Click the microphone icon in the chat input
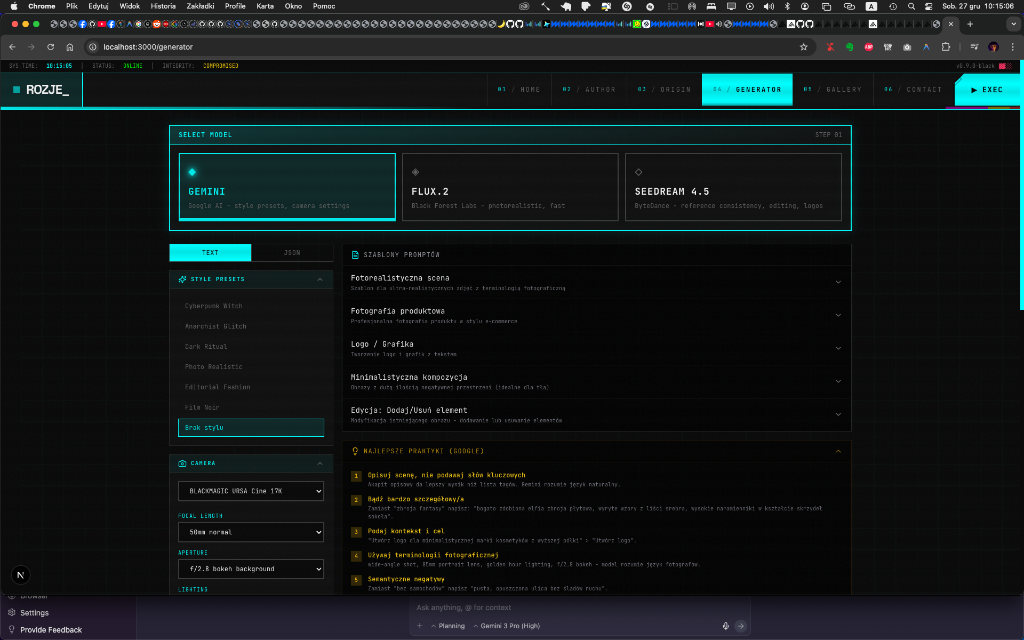This screenshot has height=640, width=1024. 725,626
